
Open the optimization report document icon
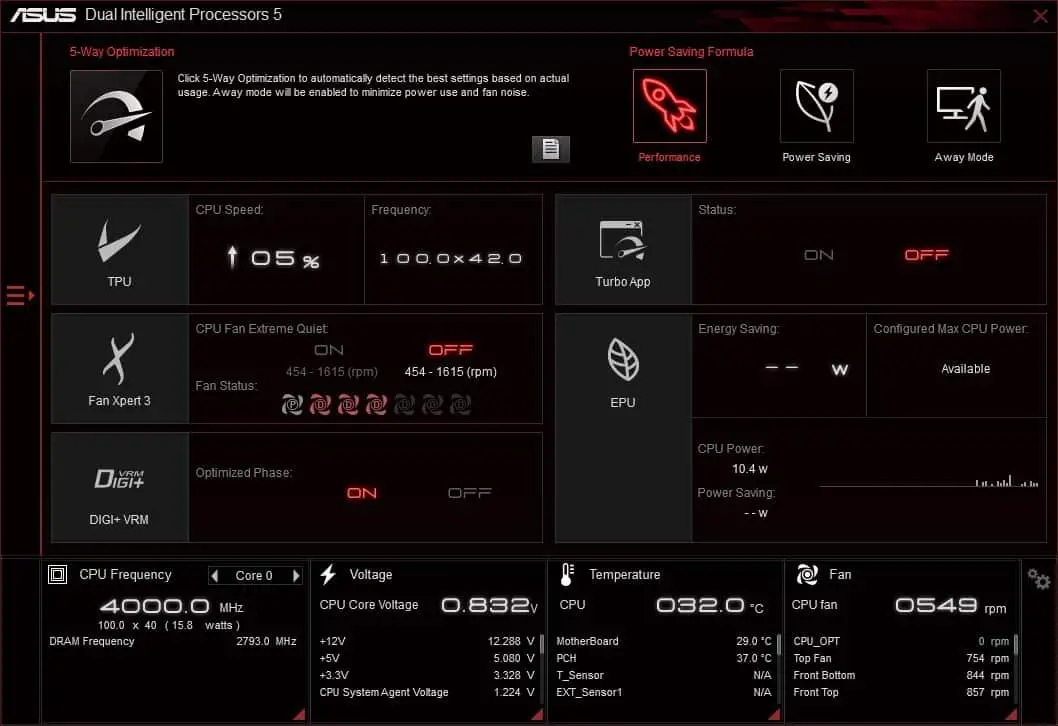[x=551, y=148]
